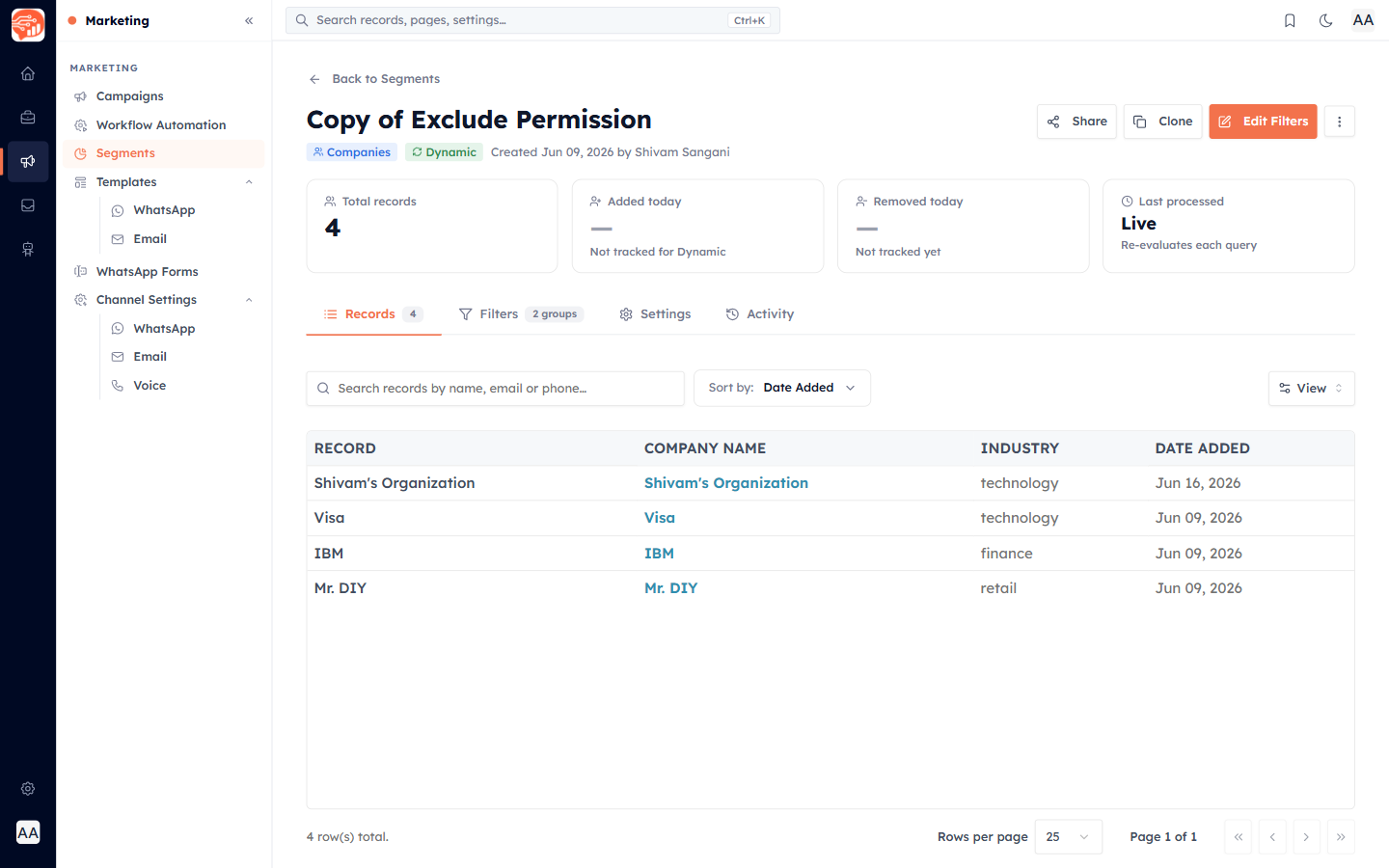Click the bookmark icon in top bar
The width and height of the screenshot is (1389, 868).
tap(1290, 20)
